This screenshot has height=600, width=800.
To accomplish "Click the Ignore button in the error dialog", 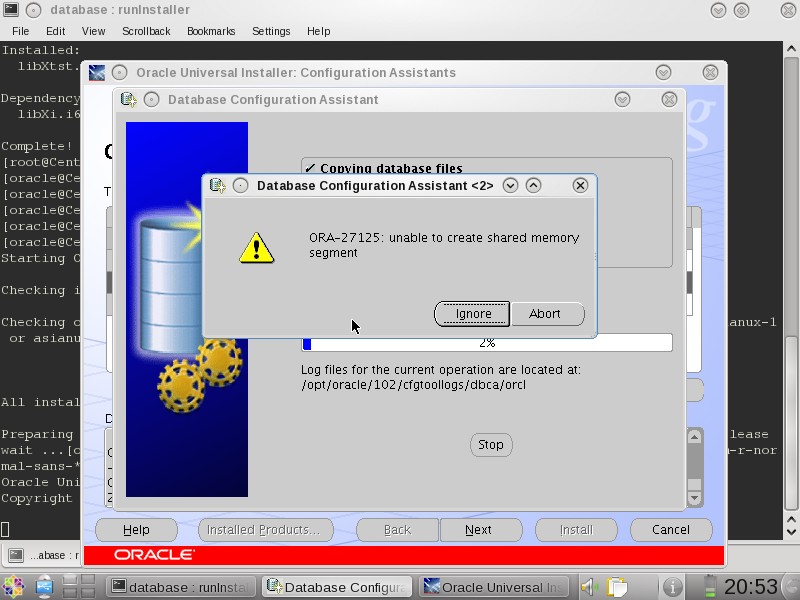I will click(471, 313).
